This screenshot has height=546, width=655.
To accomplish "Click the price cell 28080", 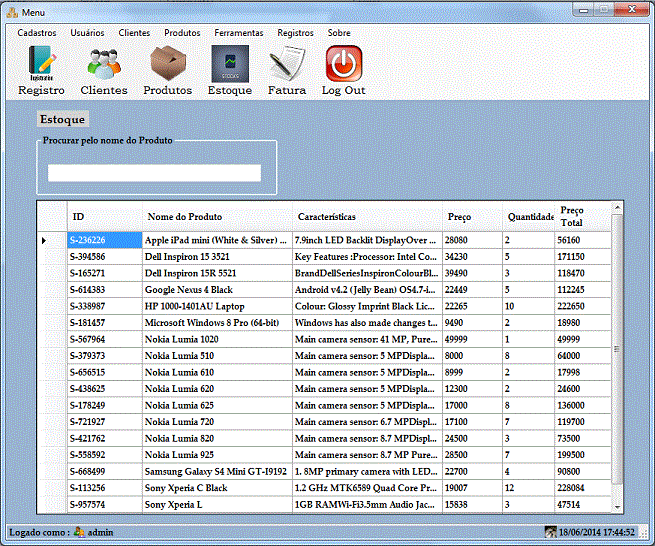I will pos(472,240).
